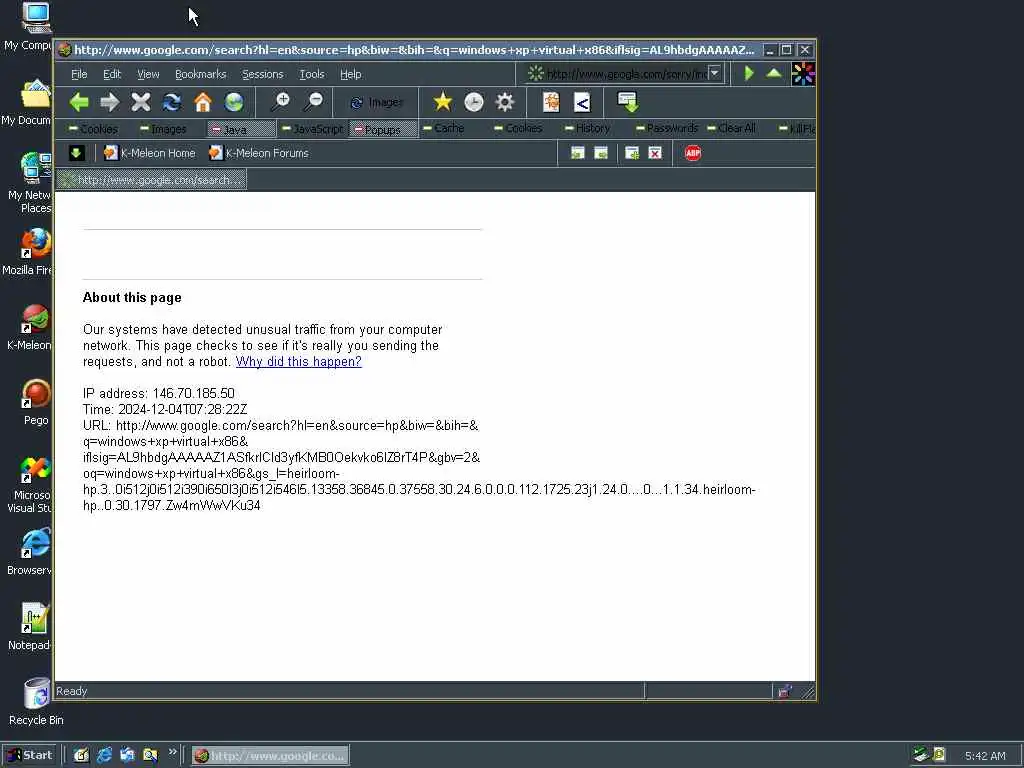Open the Bookmarks menu
This screenshot has width=1024, height=768.
tap(200, 74)
